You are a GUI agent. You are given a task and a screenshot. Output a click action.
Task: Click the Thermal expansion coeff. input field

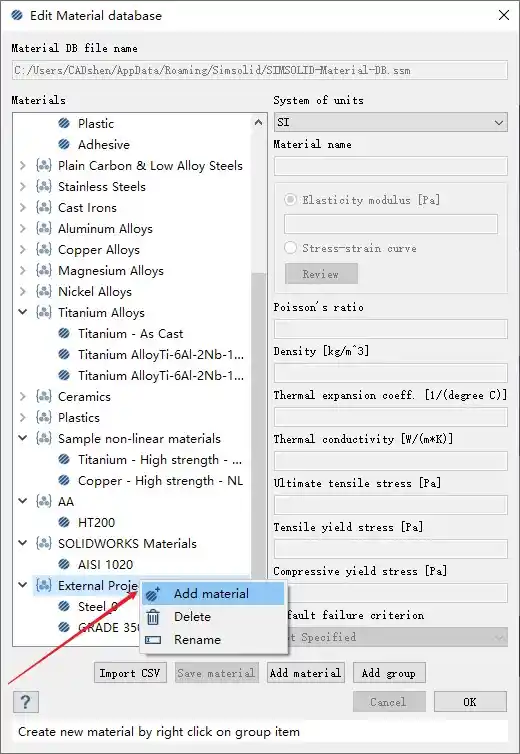(391, 417)
